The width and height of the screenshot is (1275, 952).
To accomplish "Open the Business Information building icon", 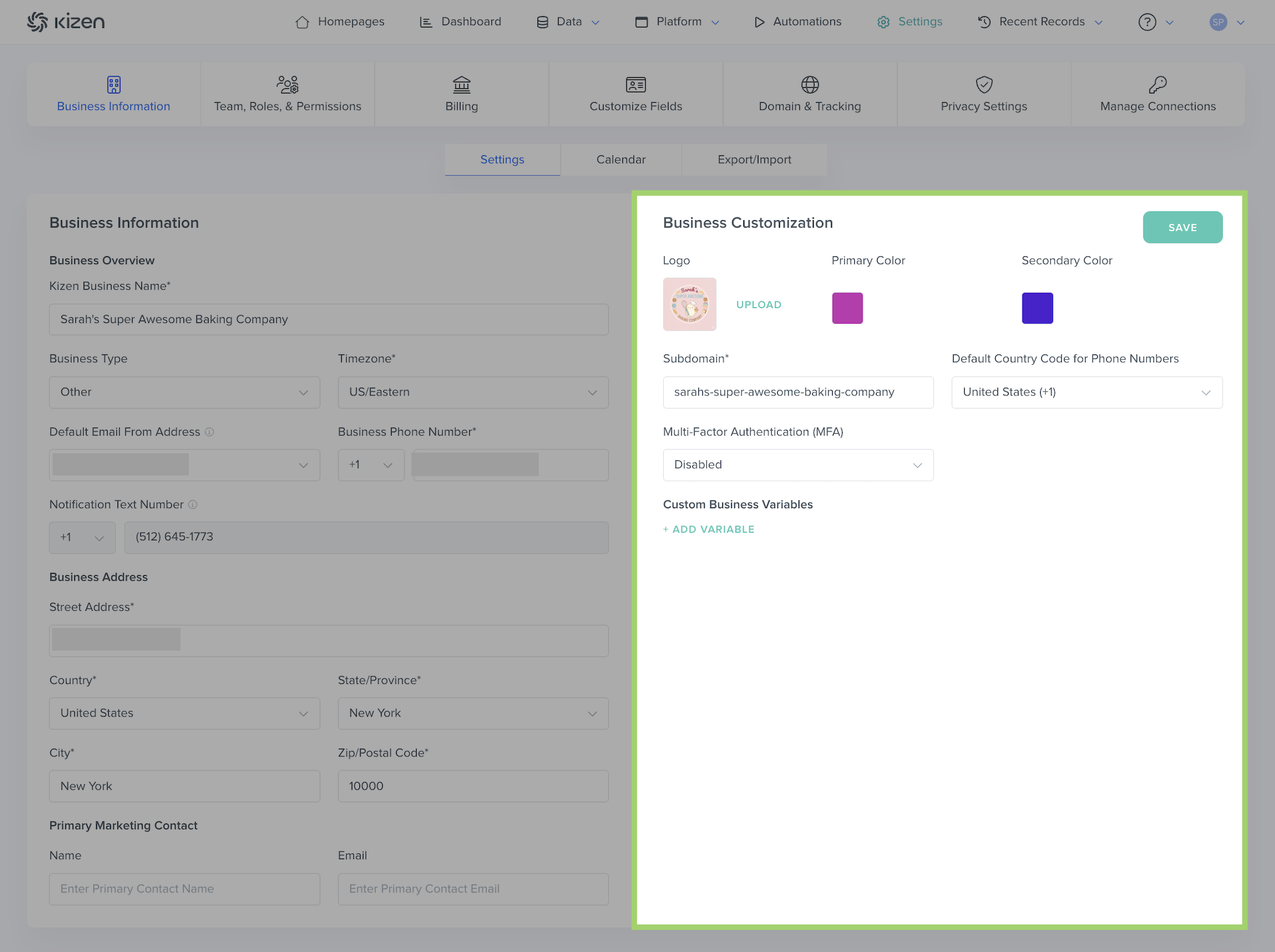I will pos(113,85).
